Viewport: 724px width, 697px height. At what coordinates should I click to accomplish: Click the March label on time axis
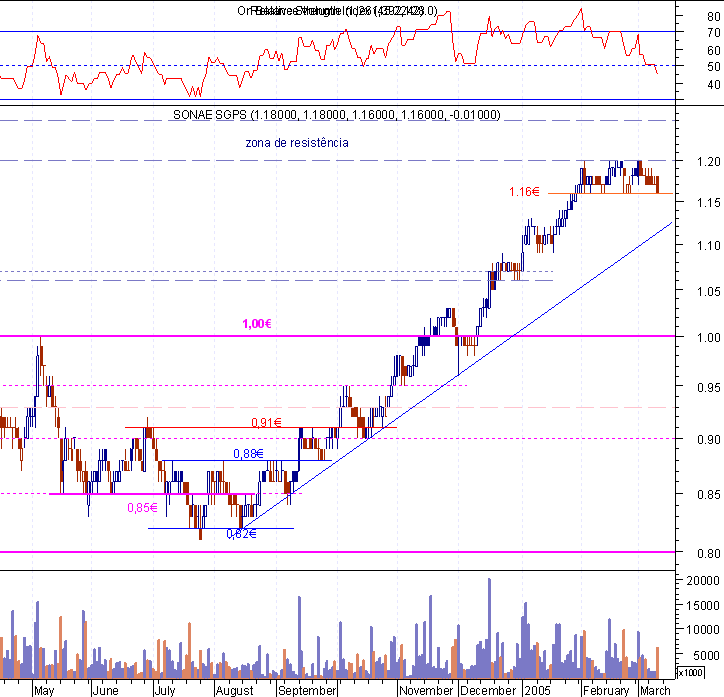[655, 691]
